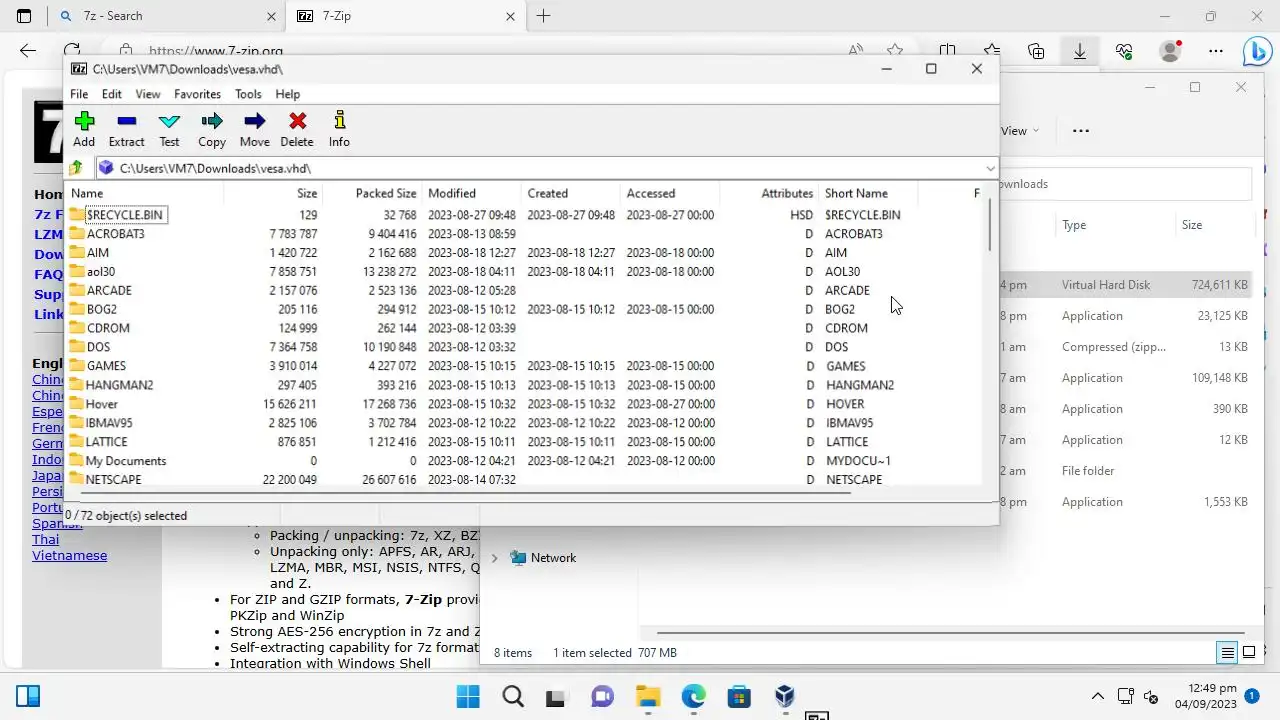Open the Tools menu
The height and width of the screenshot is (720, 1280).
tap(248, 94)
